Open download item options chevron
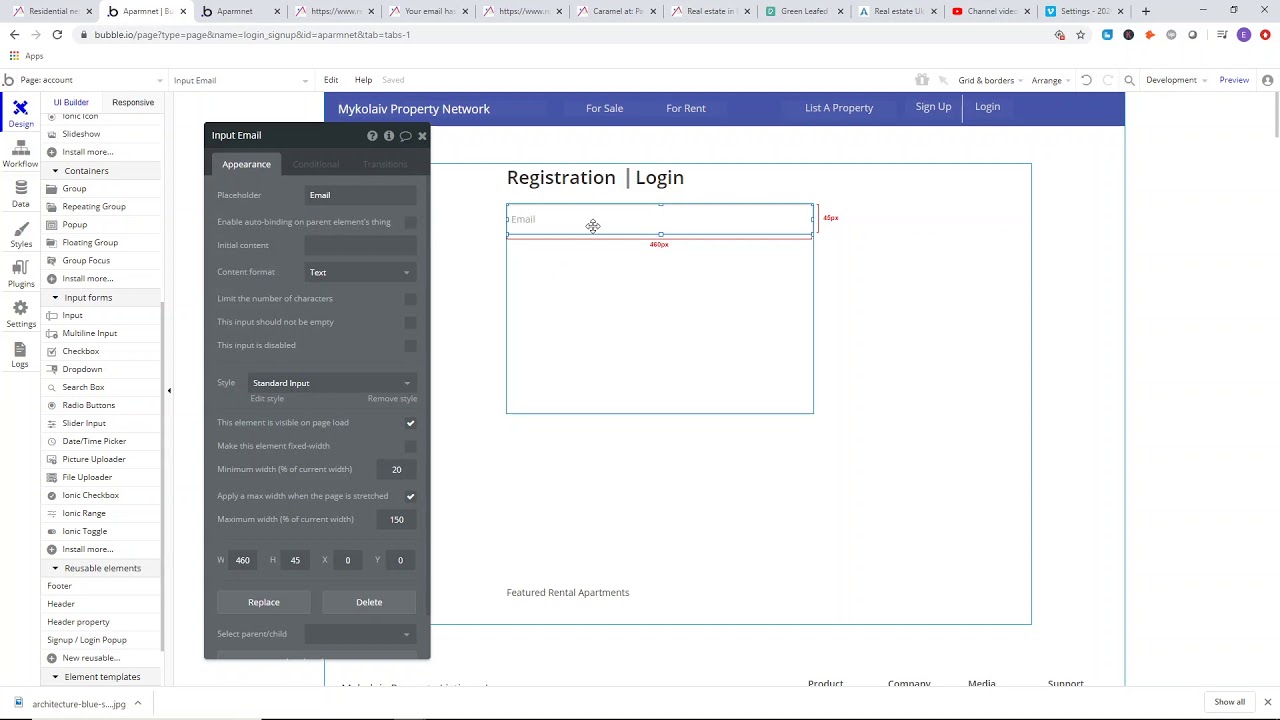The width and height of the screenshot is (1280, 720). pos(138,704)
